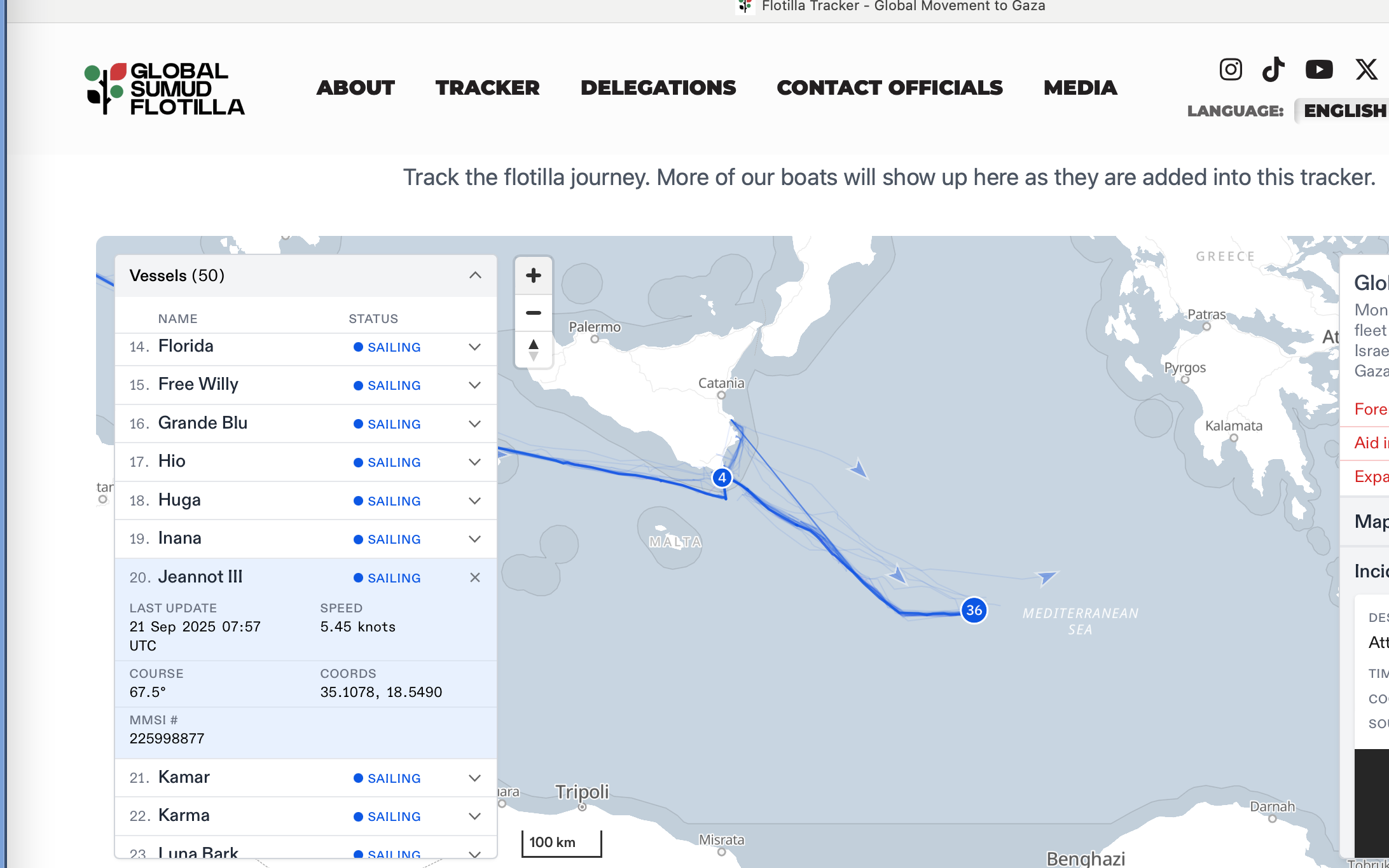Open the CONTACT OFFICIALS page
The height and width of the screenshot is (868, 1389).
pyautogui.click(x=889, y=88)
